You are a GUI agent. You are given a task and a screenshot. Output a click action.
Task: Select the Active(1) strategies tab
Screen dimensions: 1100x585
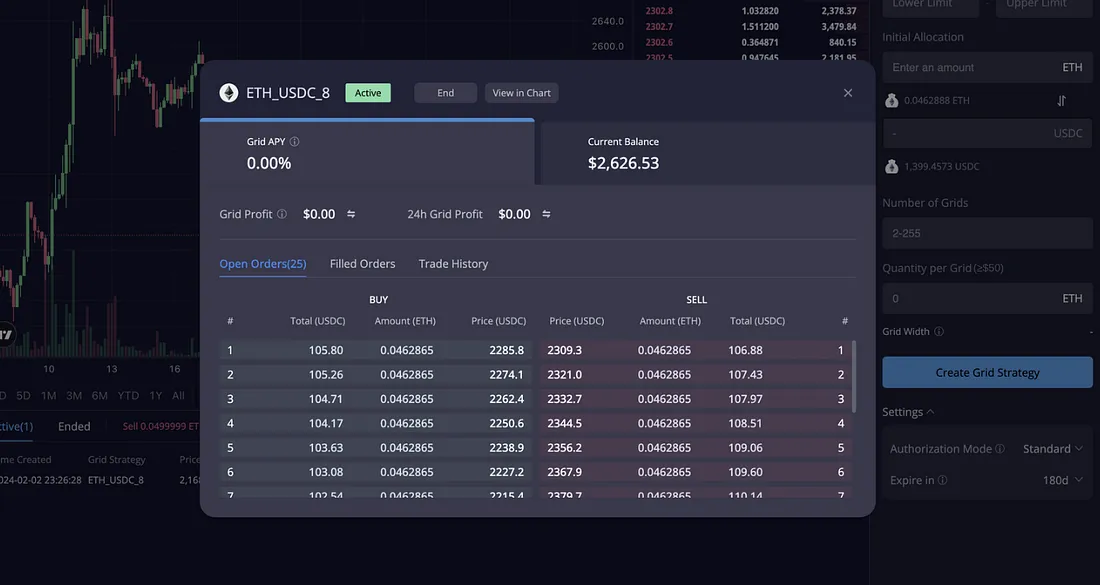coord(16,426)
